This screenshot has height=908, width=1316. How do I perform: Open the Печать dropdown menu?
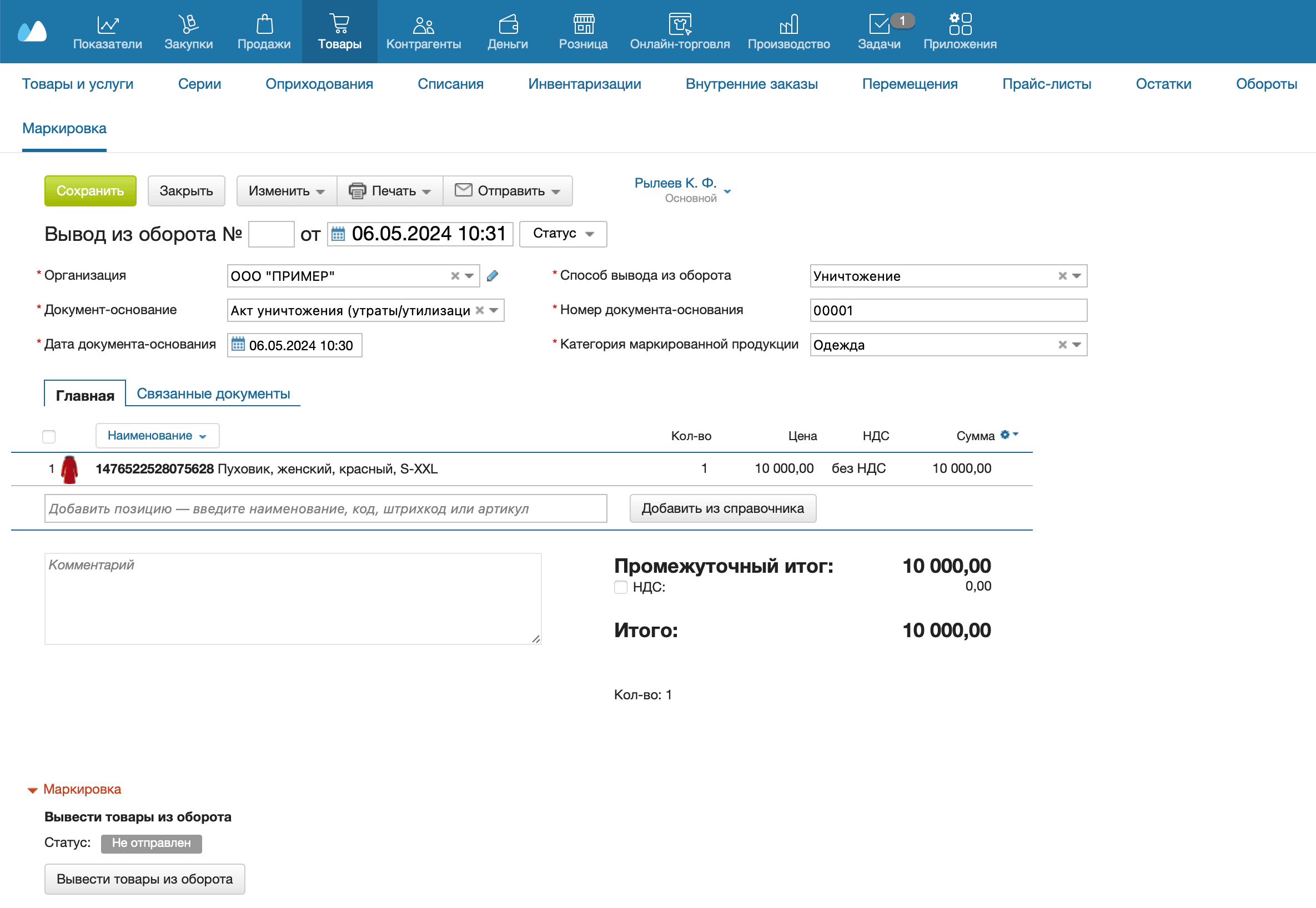pos(390,191)
